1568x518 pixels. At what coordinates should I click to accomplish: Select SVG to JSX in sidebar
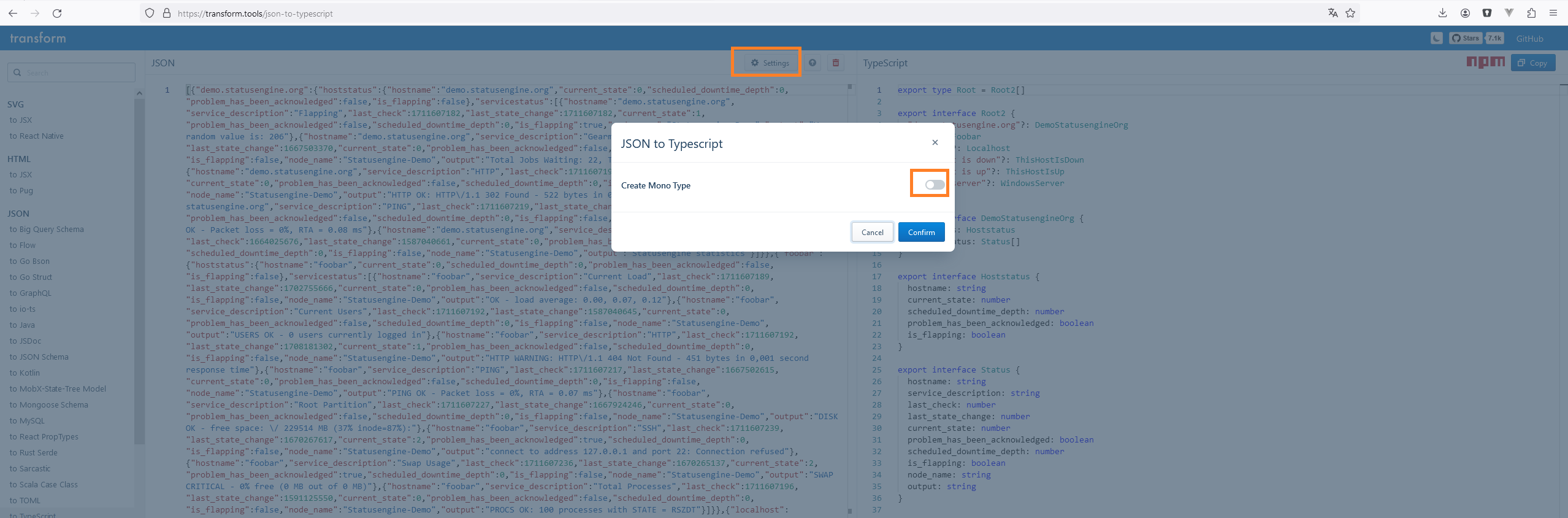pos(21,120)
